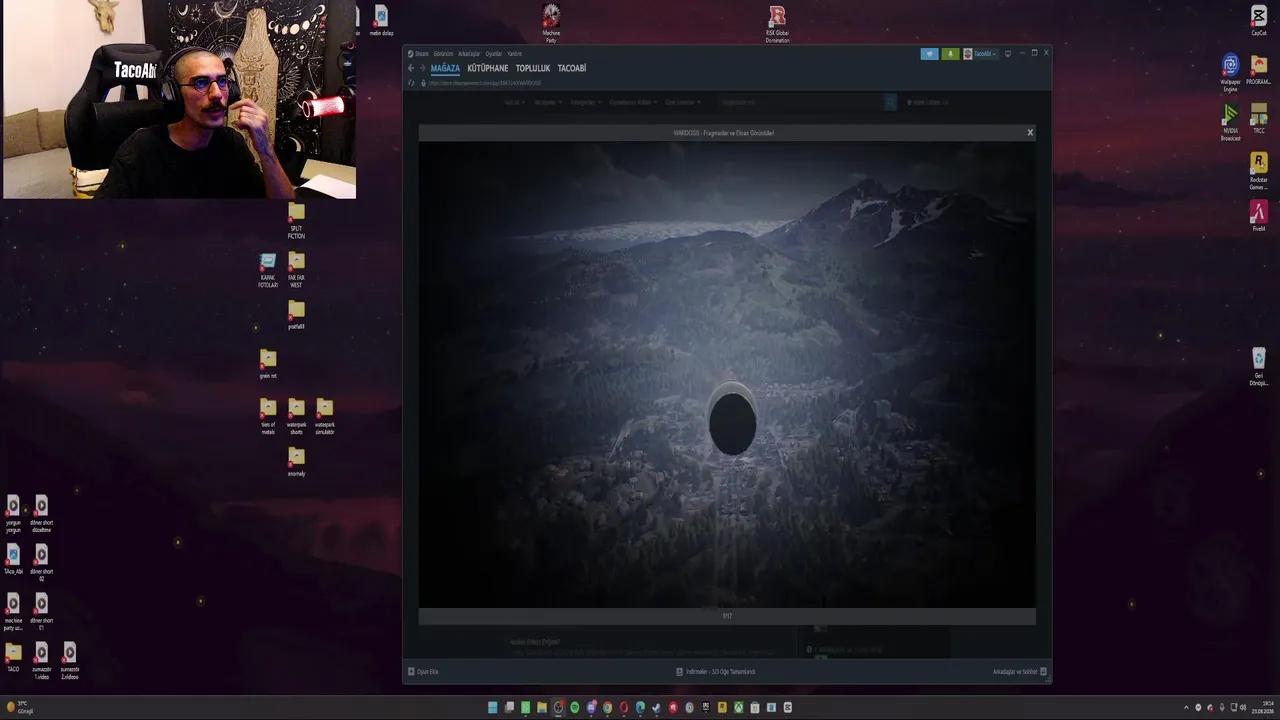Click the Steam store search field
The width and height of the screenshot is (1280, 720).
coord(800,102)
